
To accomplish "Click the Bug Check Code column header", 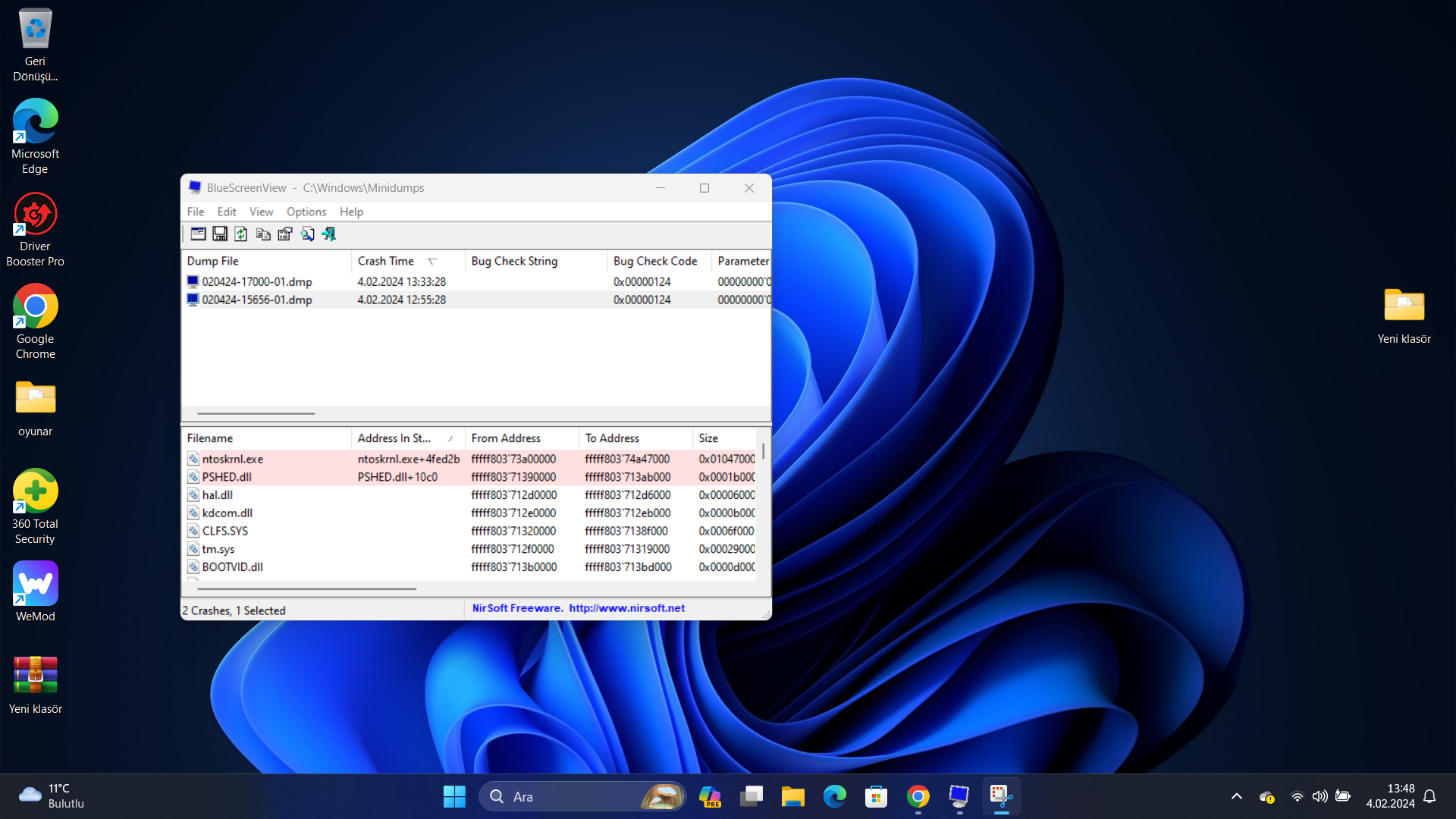I will [655, 261].
